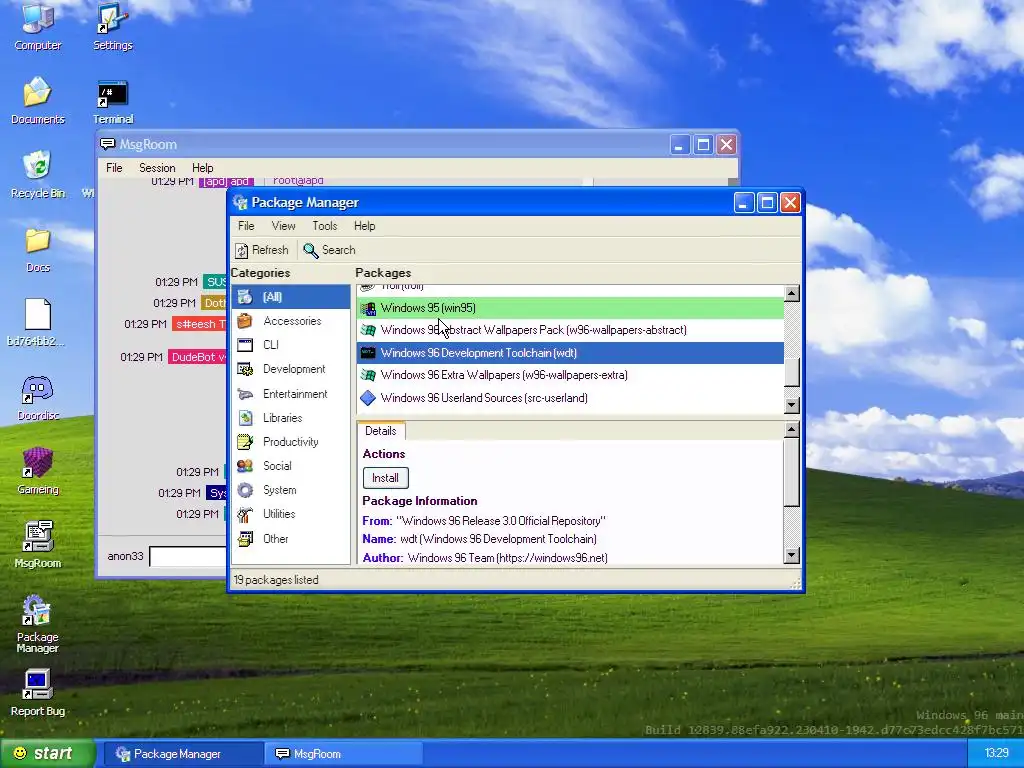
Task: Select the bd764bb2 file on desktop
Action: [x=37, y=322]
